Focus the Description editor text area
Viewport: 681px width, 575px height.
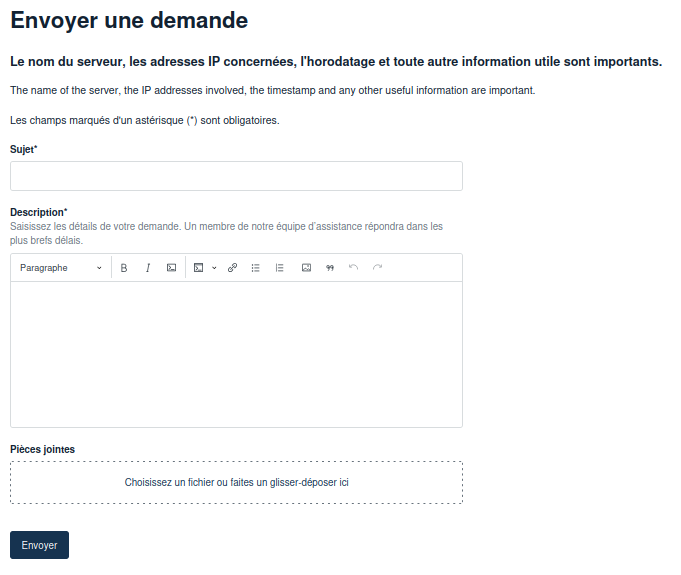click(x=236, y=354)
